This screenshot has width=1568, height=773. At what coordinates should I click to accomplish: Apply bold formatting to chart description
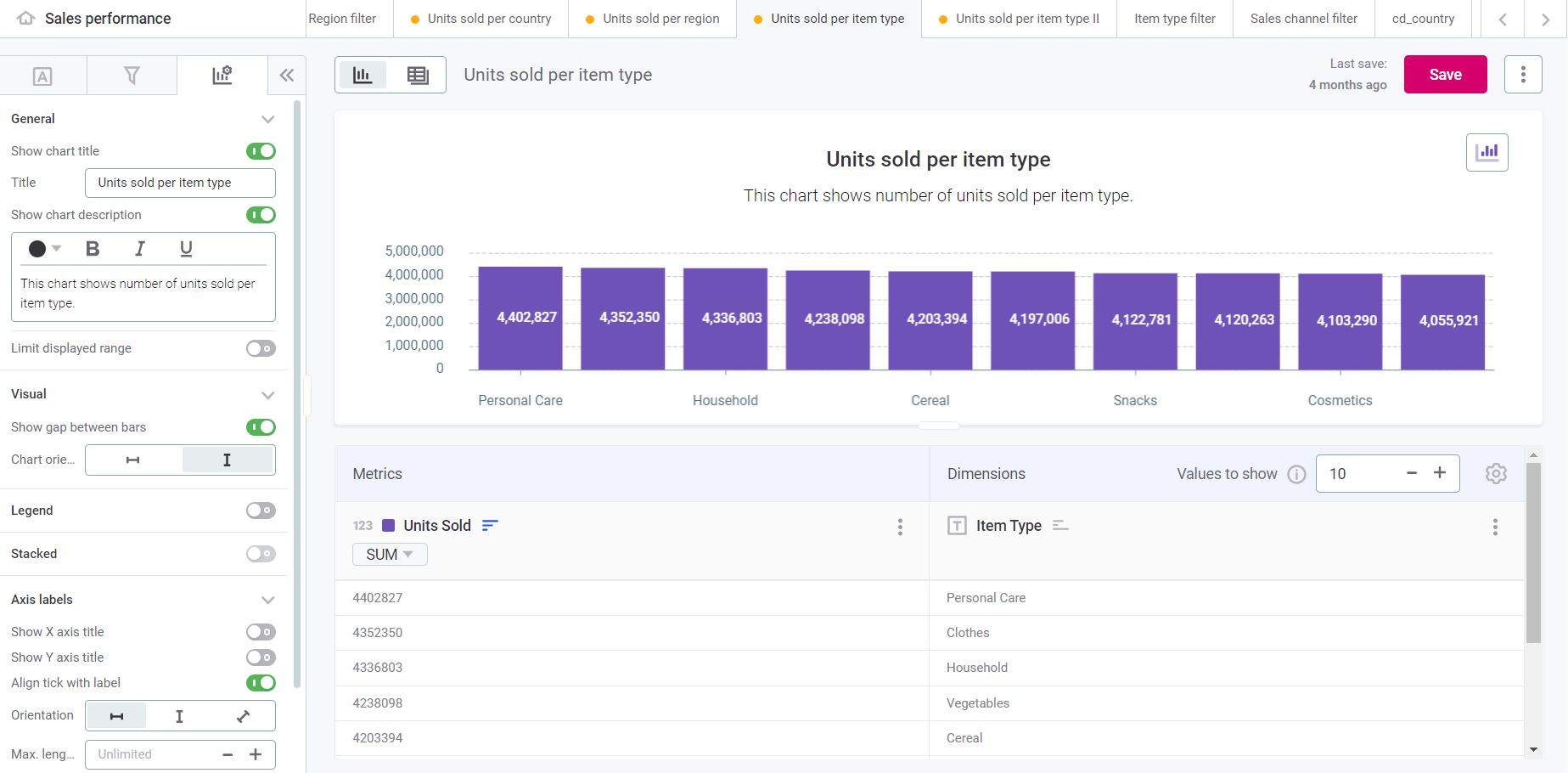coord(93,249)
